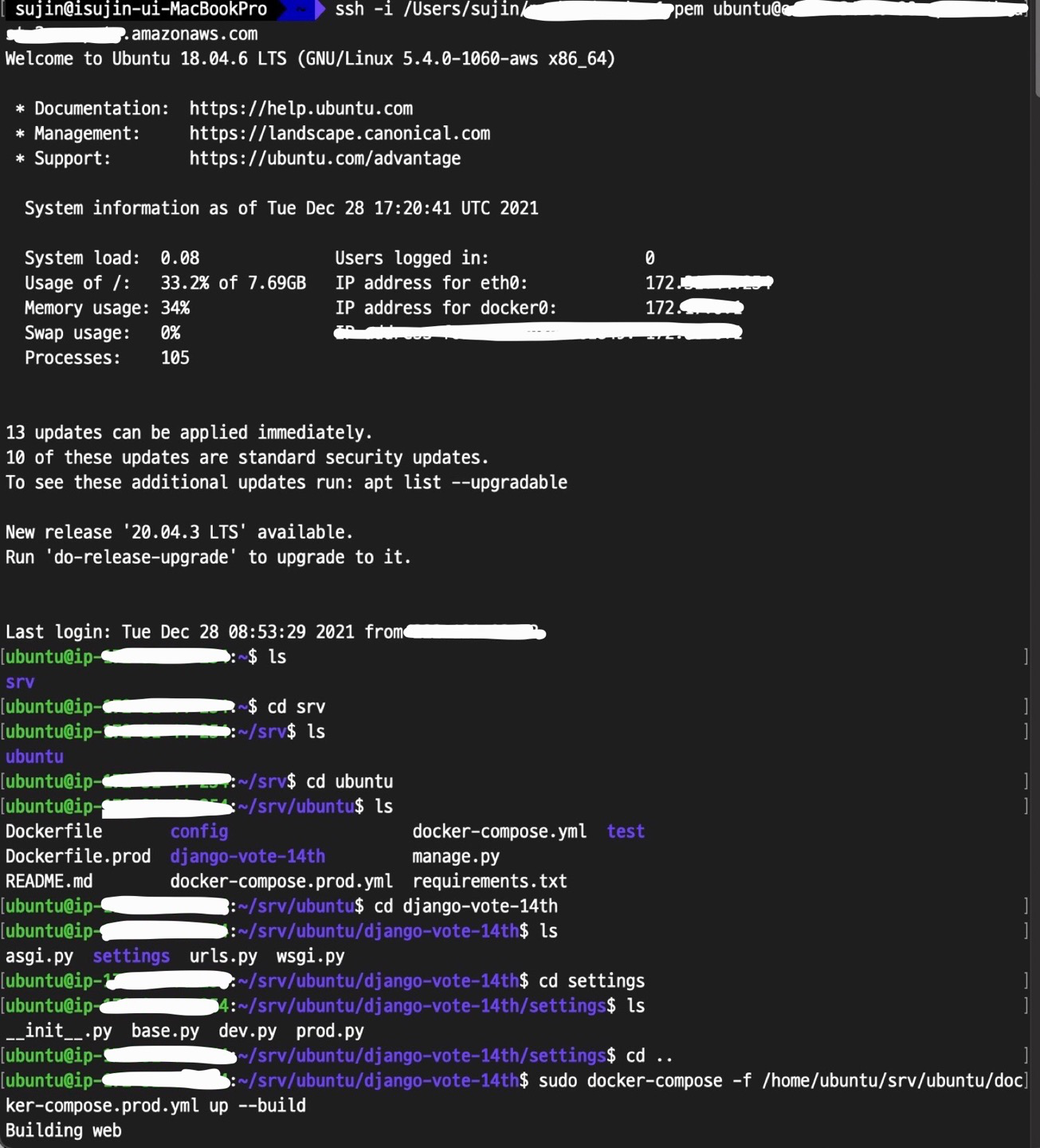Click the test directory name
This screenshot has height=1148, width=1040.
point(626,831)
